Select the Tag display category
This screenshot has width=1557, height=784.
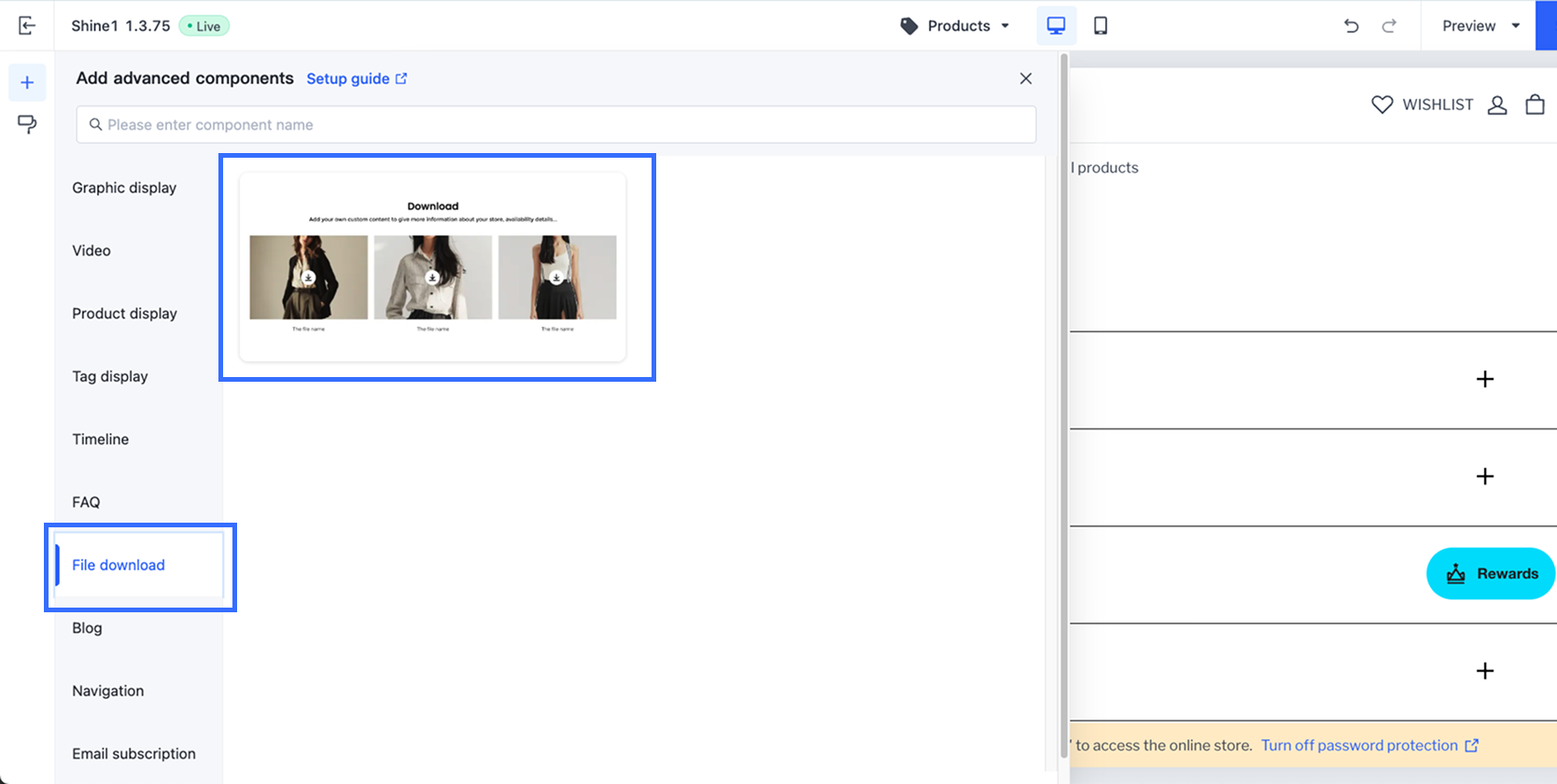tap(110, 376)
